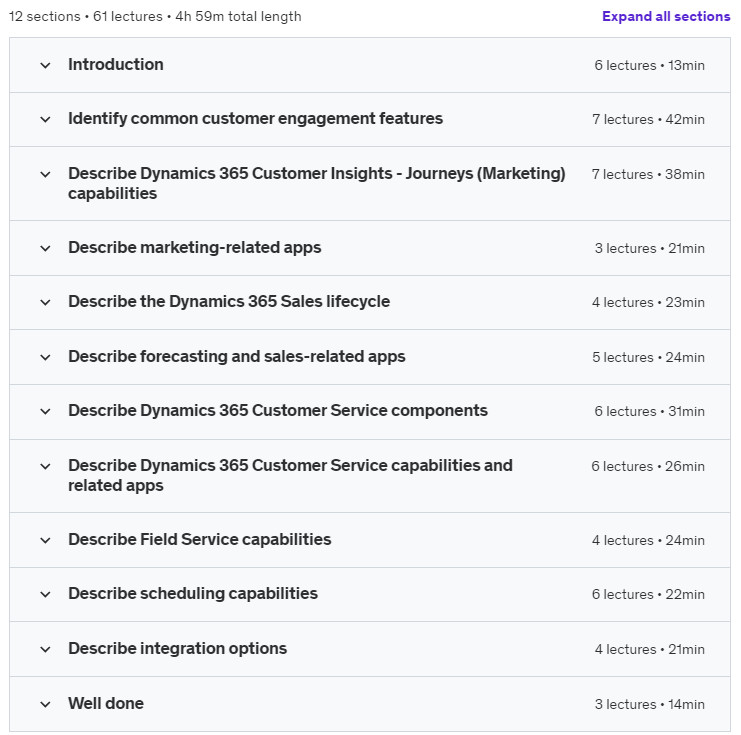Select 'Describe Field Service capabilities' title
741x735 pixels.
coord(199,539)
